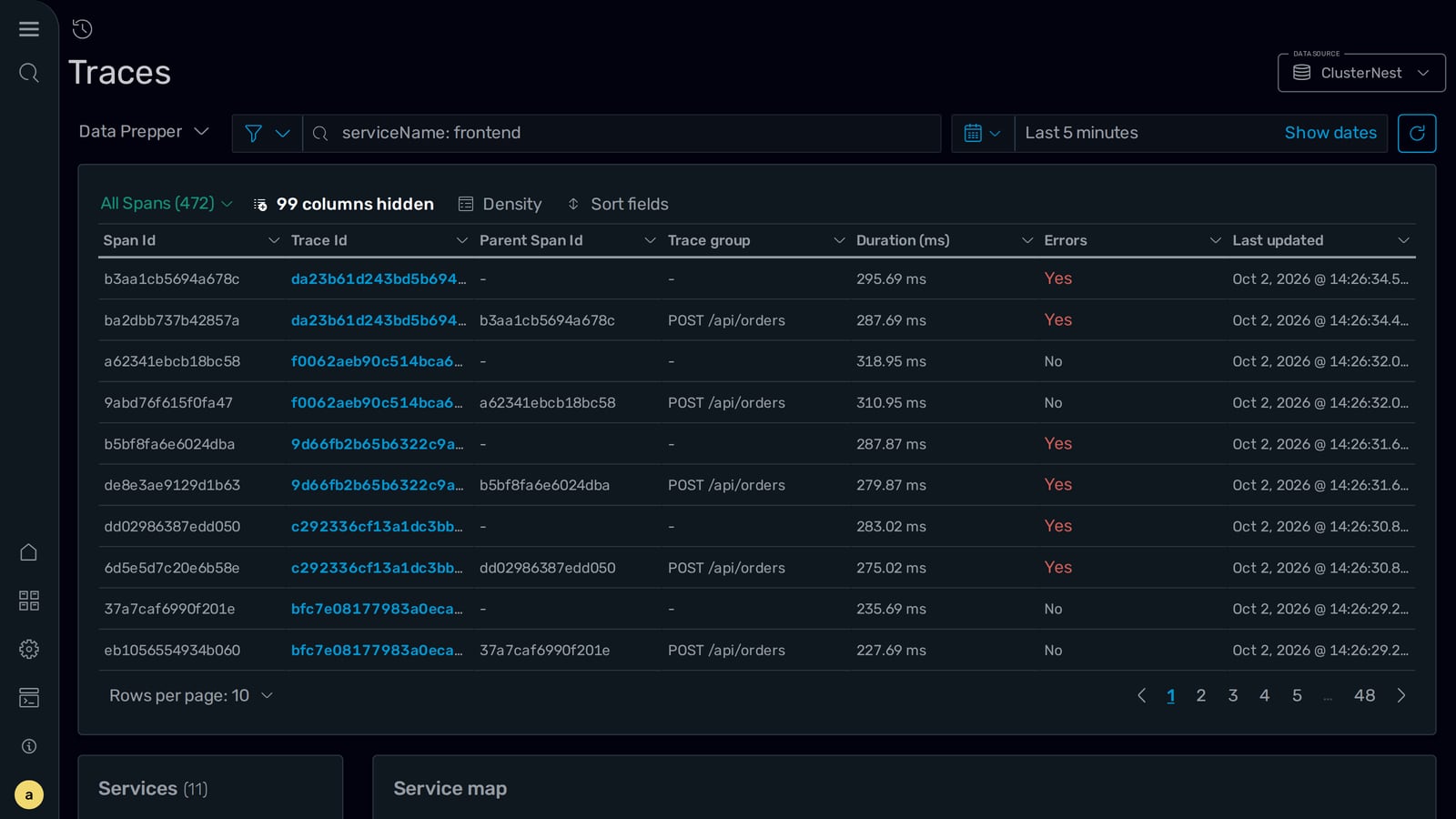
Task: Go to results page 3
Action: [1233, 695]
